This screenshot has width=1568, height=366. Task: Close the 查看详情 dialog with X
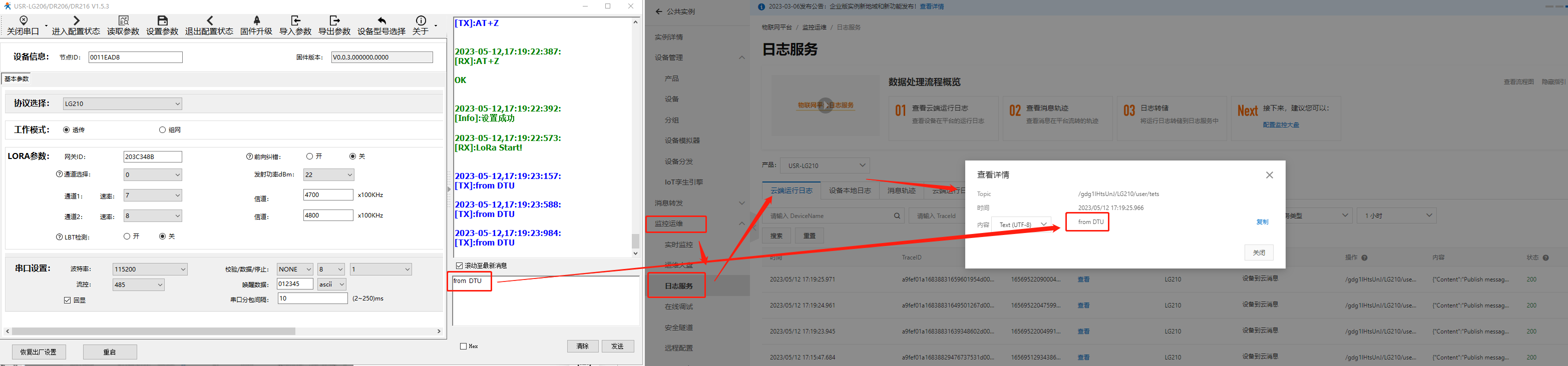(x=1269, y=174)
